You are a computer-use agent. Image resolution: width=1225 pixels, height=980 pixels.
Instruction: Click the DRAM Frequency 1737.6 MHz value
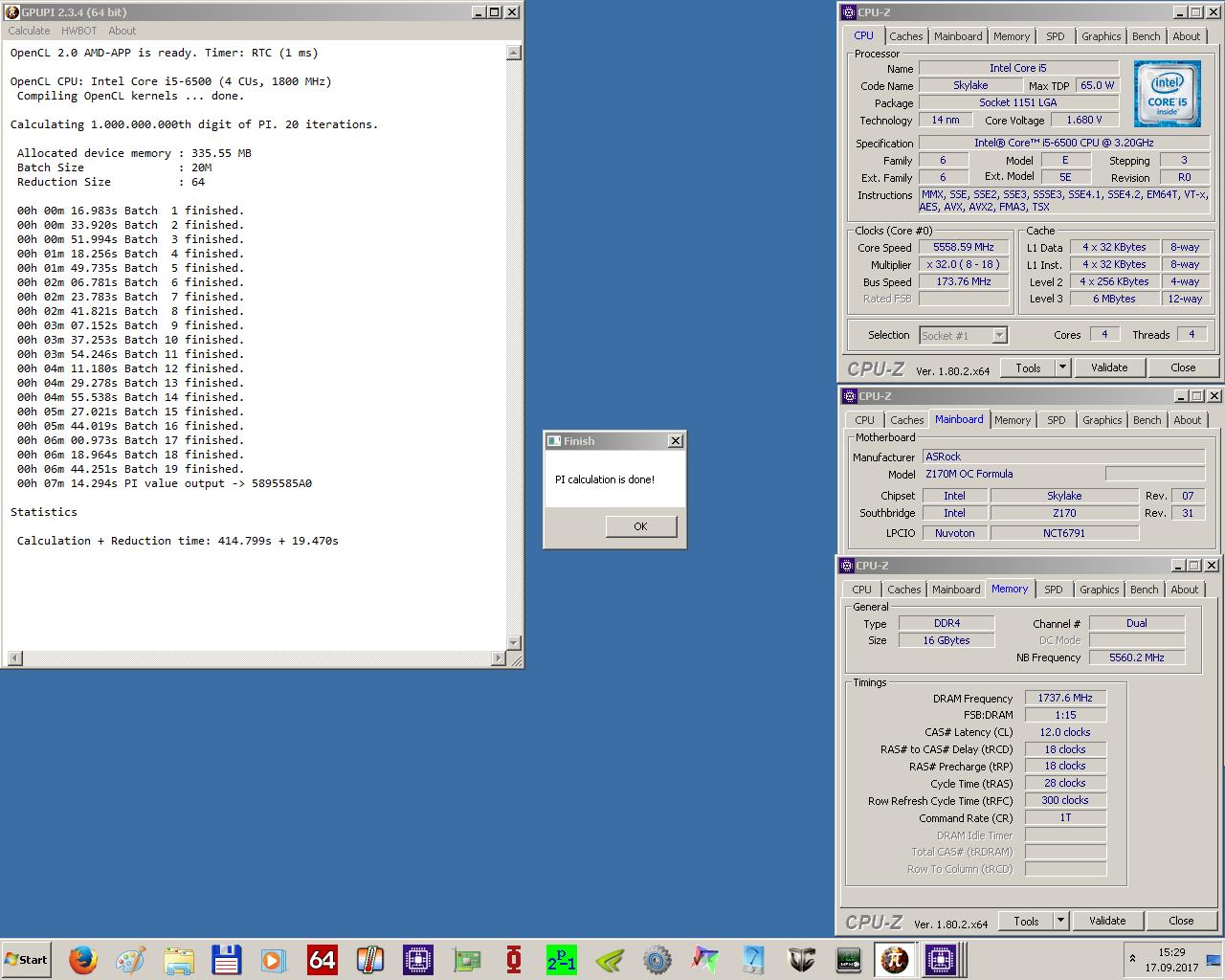(x=1065, y=699)
